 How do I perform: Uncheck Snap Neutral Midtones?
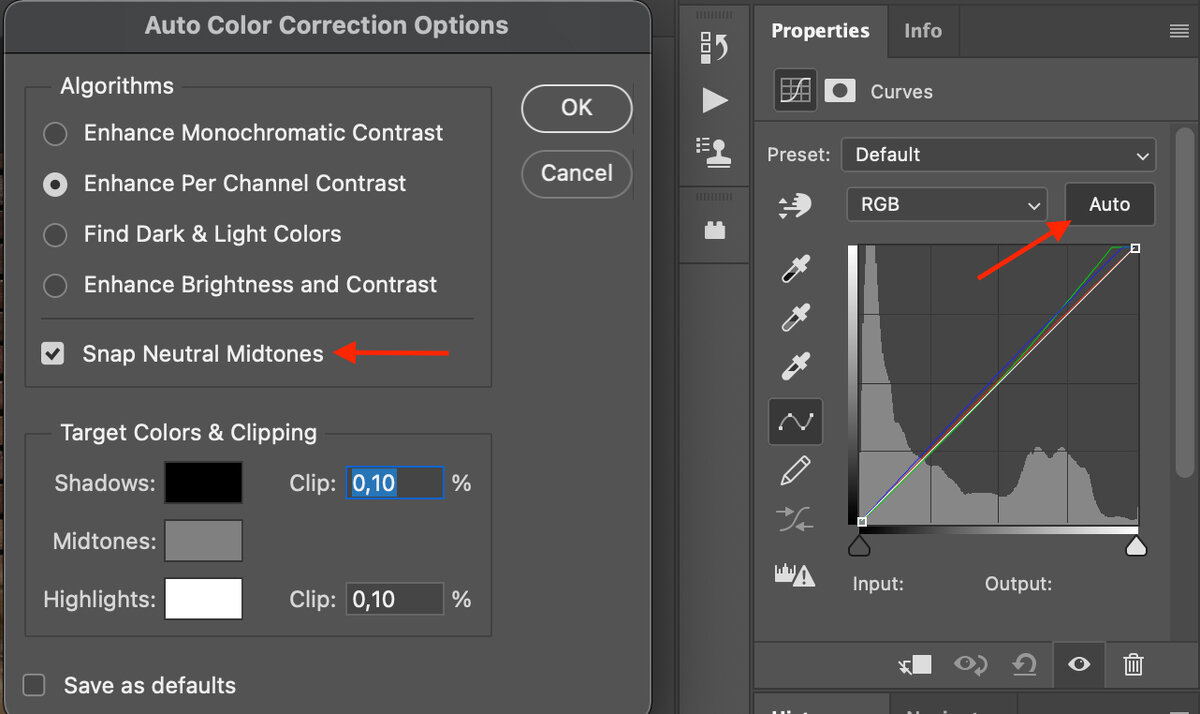click(x=52, y=353)
